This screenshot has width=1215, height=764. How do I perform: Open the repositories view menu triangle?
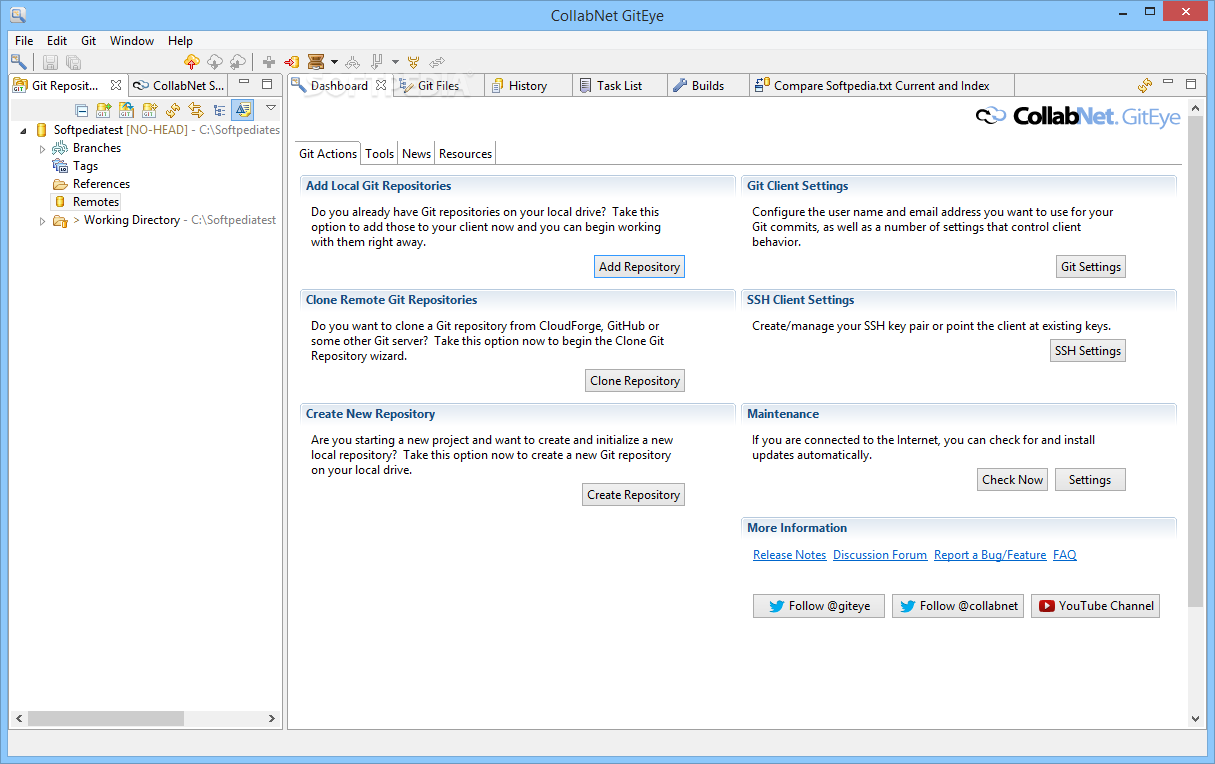coord(271,108)
